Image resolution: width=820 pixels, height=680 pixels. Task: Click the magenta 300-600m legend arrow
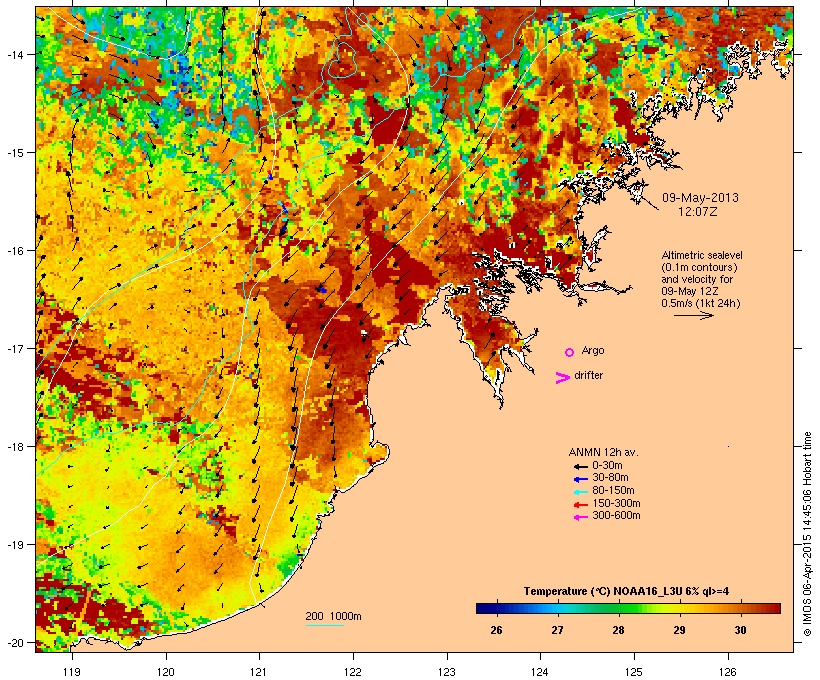point(580,517)
